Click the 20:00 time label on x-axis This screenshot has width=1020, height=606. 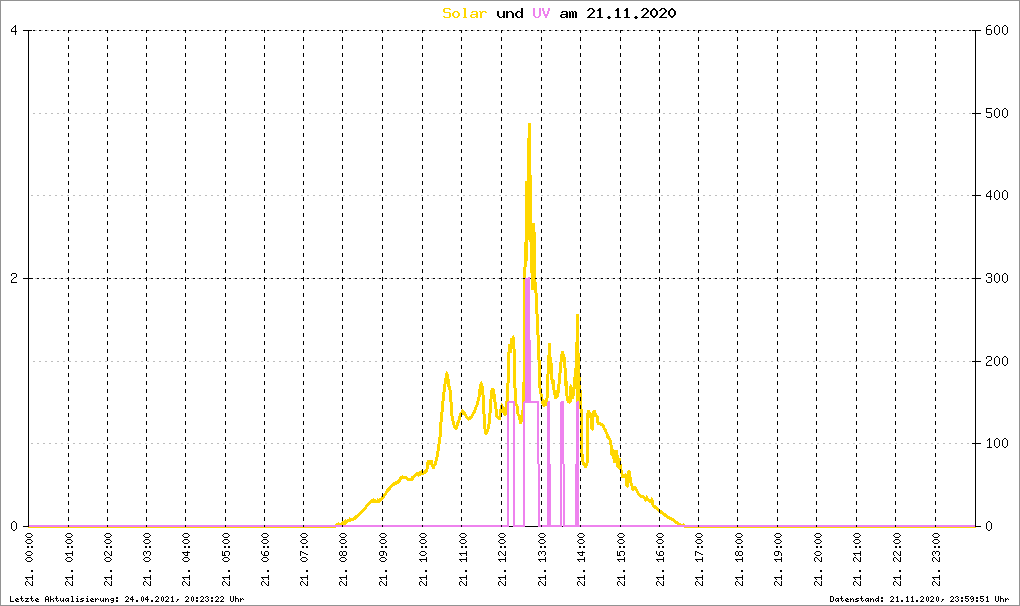pos(818,561)
